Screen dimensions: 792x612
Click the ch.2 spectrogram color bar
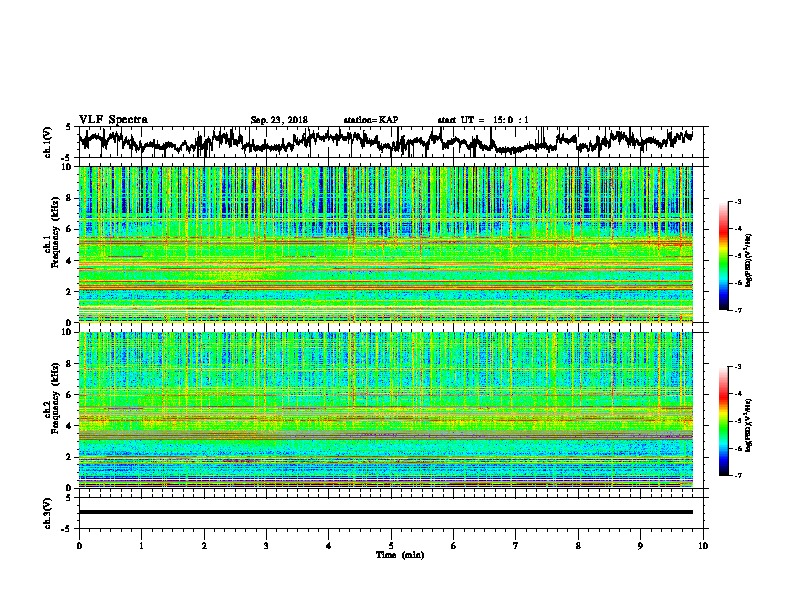[723, 421]
